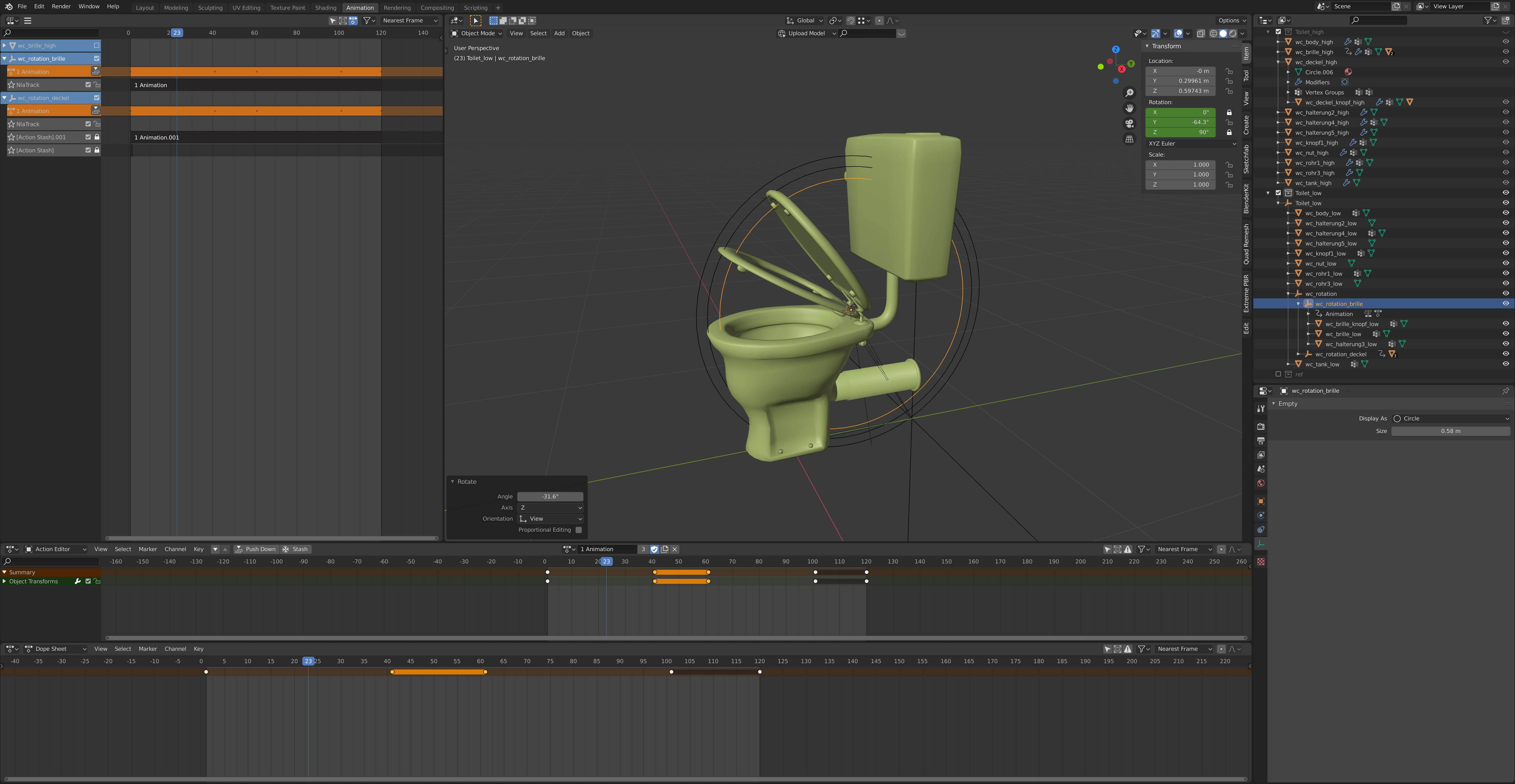Viewport: 1515px width, 784px height.
Task: Open World properties tab icon
Action: click(x=1260, y=483)
